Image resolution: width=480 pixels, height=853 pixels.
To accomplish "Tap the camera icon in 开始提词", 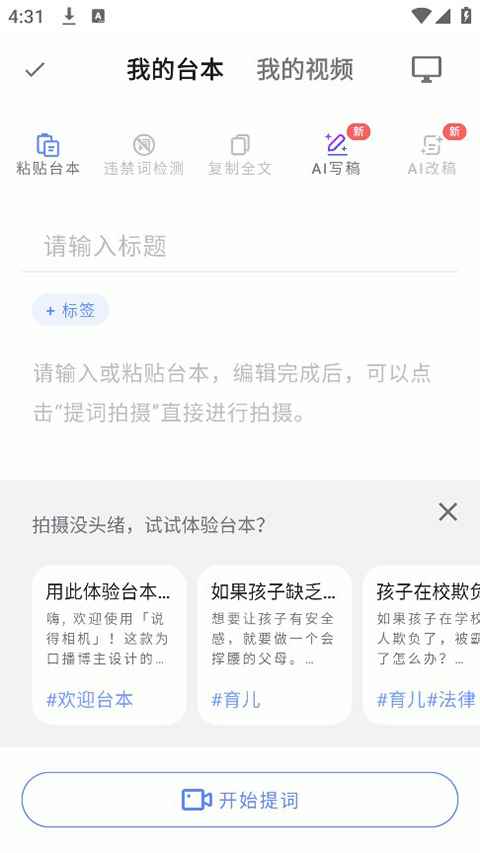I will coord(196,800).
